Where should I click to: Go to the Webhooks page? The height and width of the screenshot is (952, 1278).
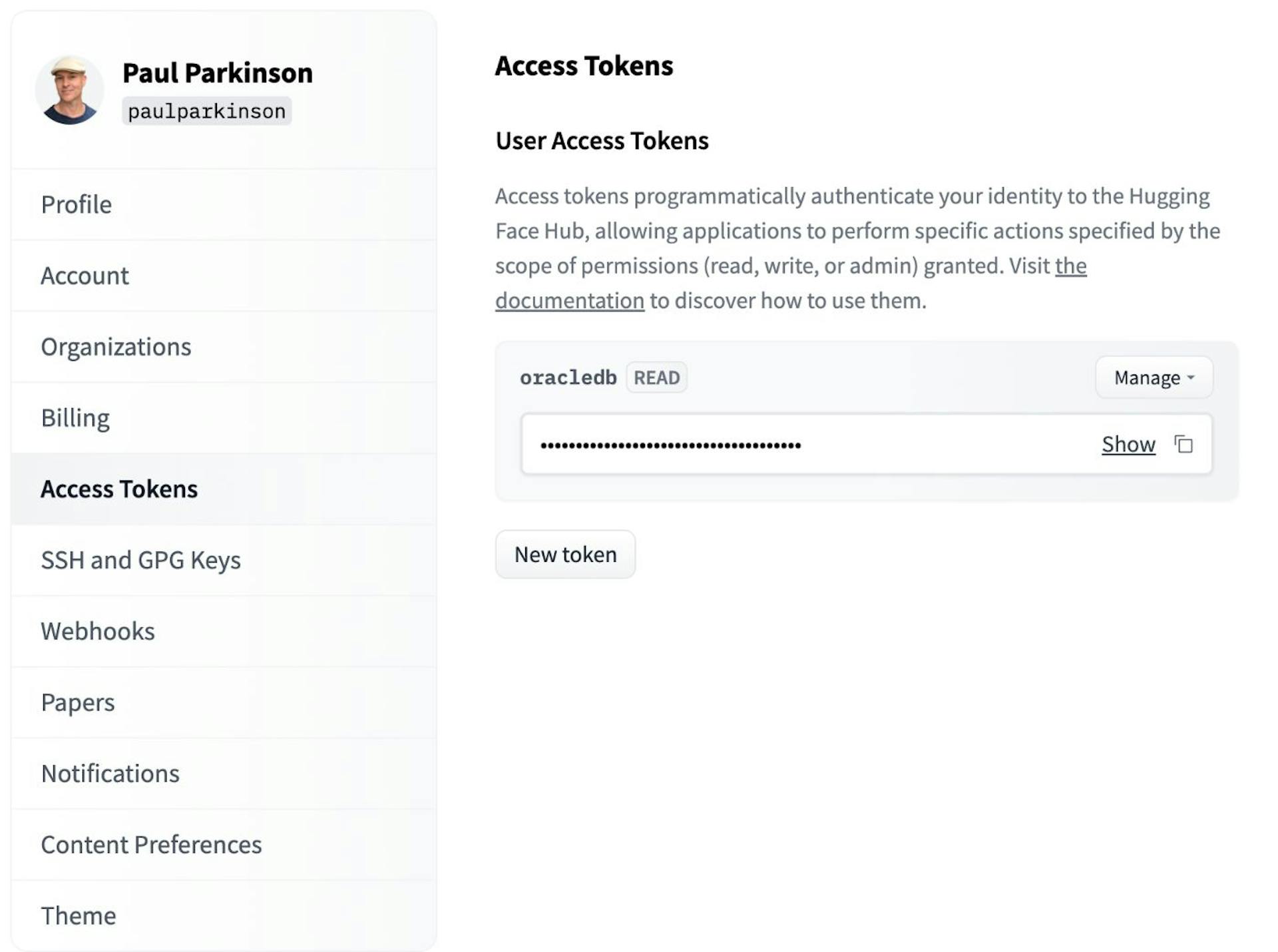tap(98, 631)
